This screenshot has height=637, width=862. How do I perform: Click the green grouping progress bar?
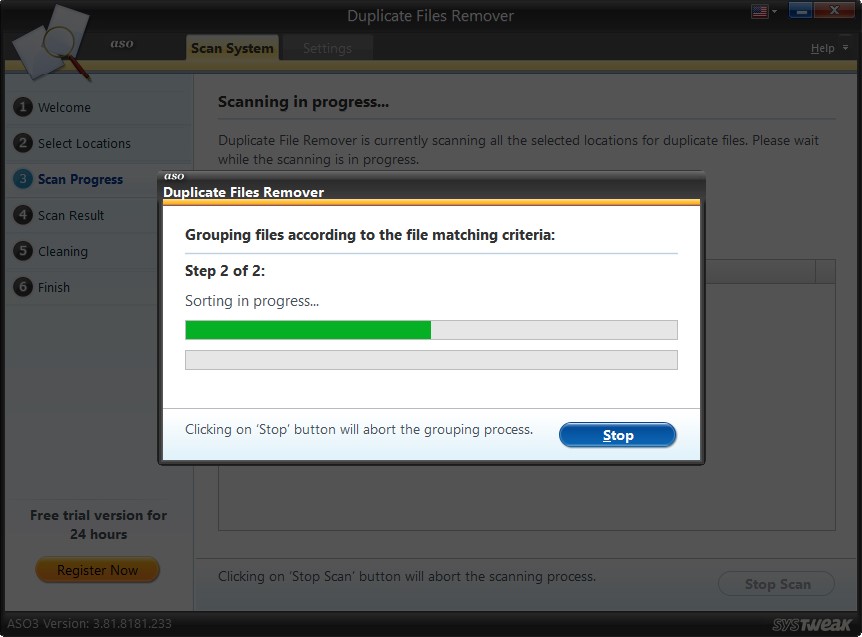(x=307, y=329)
